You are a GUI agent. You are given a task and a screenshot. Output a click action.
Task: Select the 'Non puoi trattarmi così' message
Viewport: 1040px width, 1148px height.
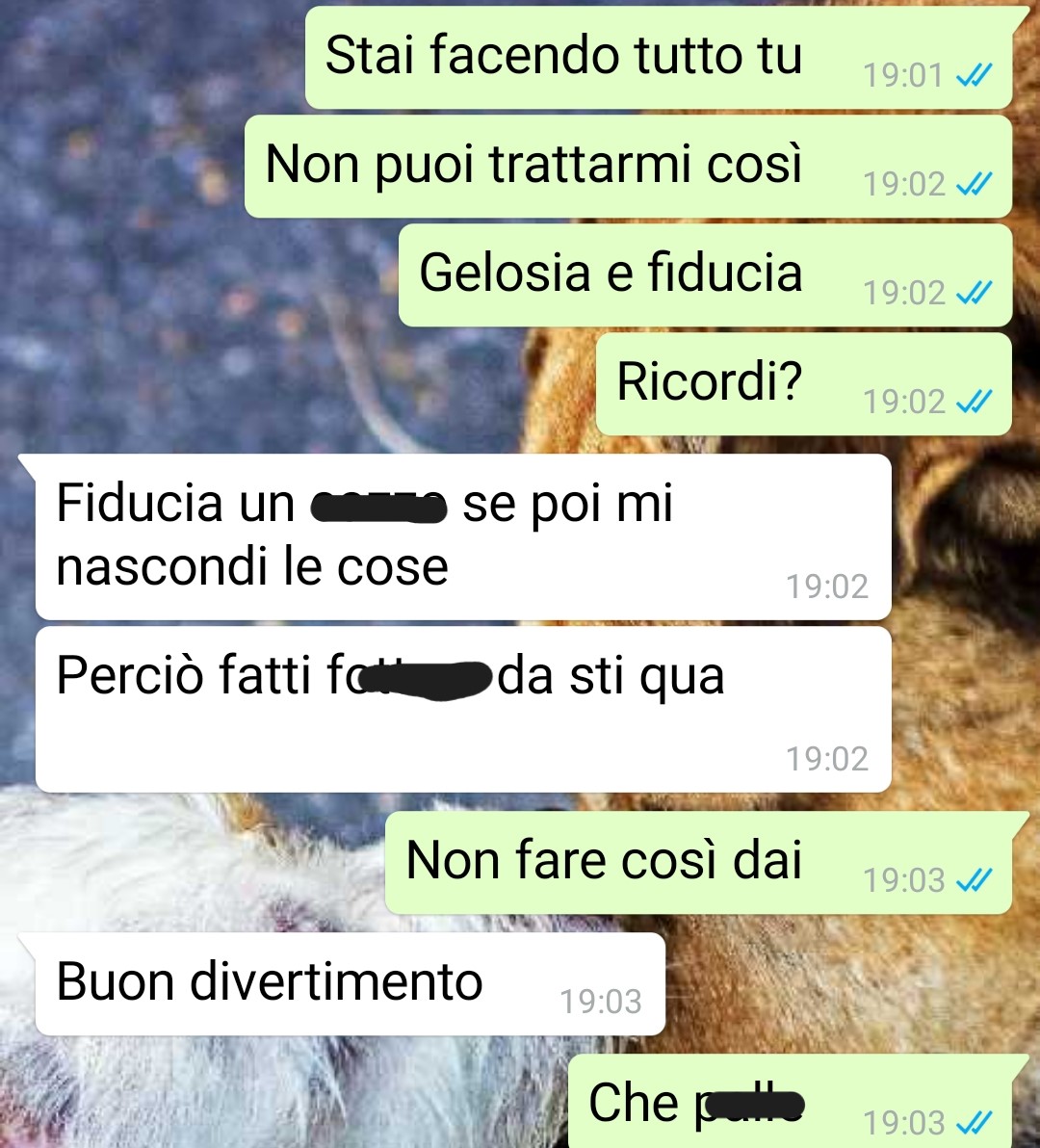click(628, 167)
